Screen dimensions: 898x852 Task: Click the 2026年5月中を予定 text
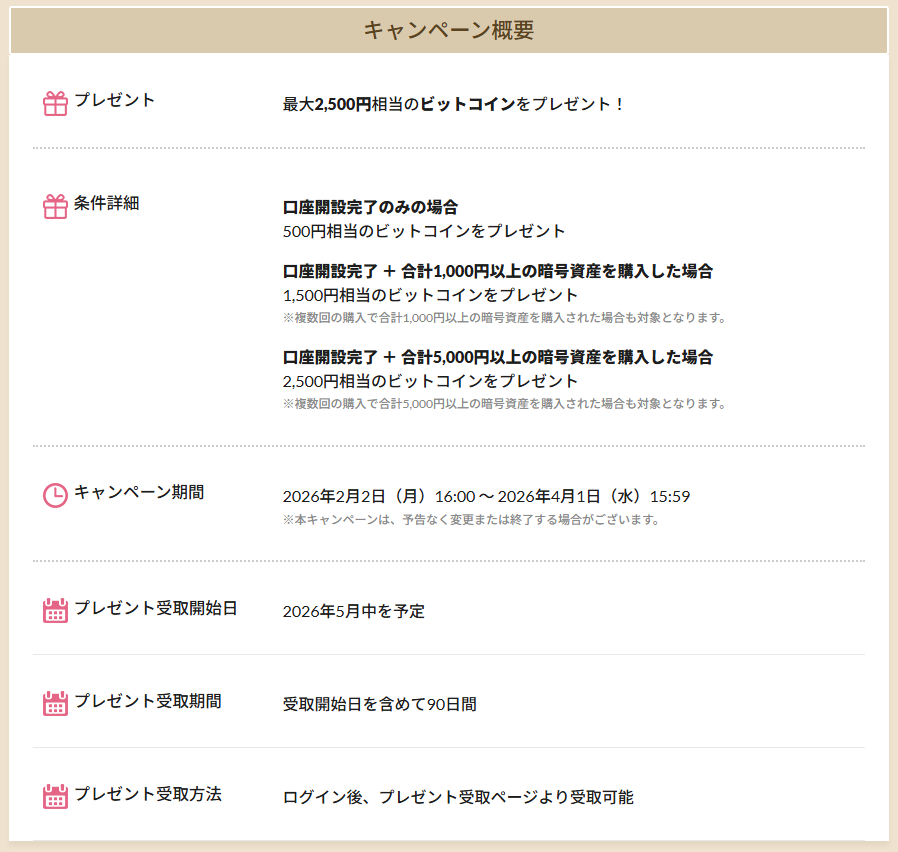coord(353,611)
